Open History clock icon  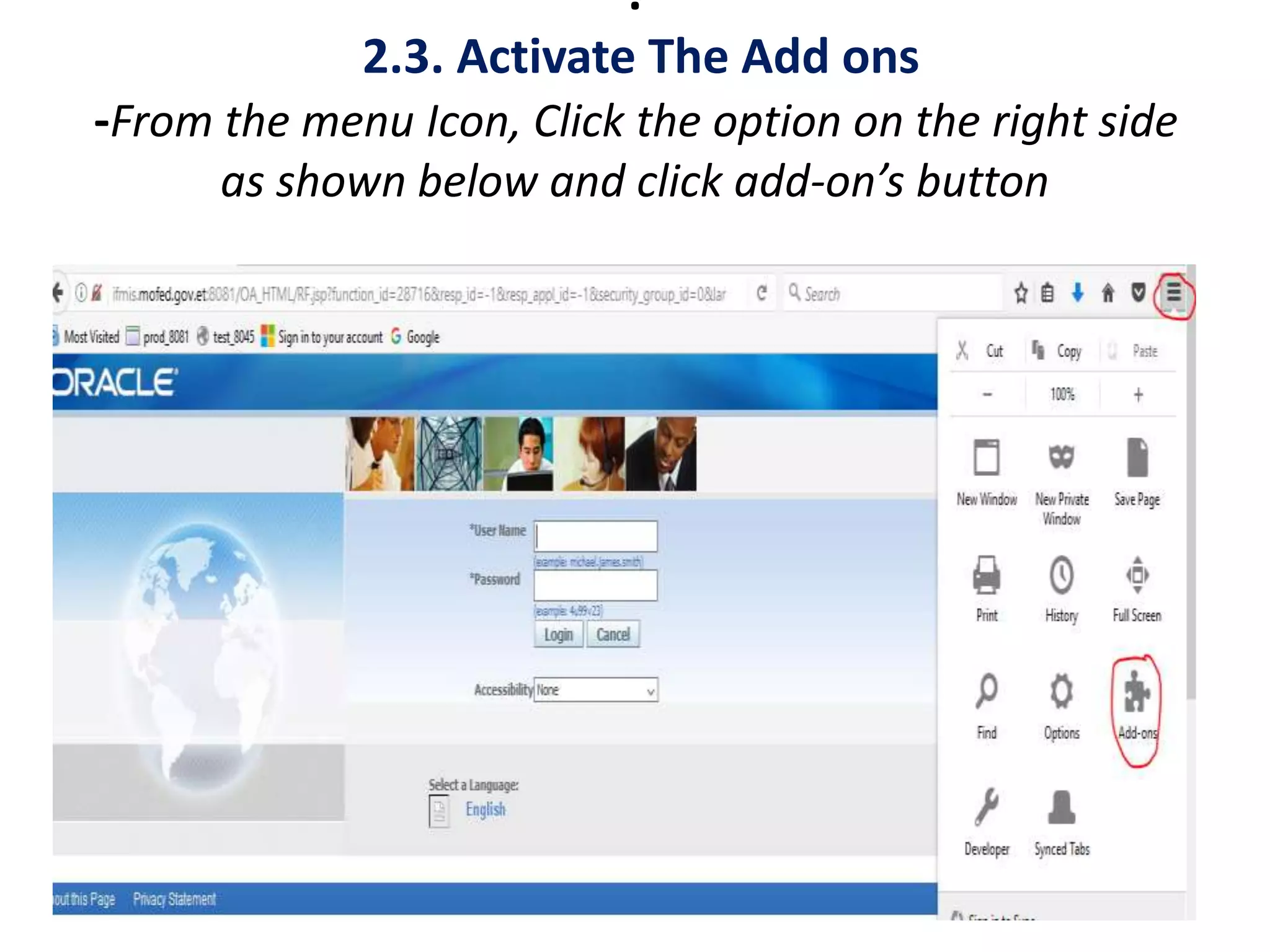tap(1061, 576)
